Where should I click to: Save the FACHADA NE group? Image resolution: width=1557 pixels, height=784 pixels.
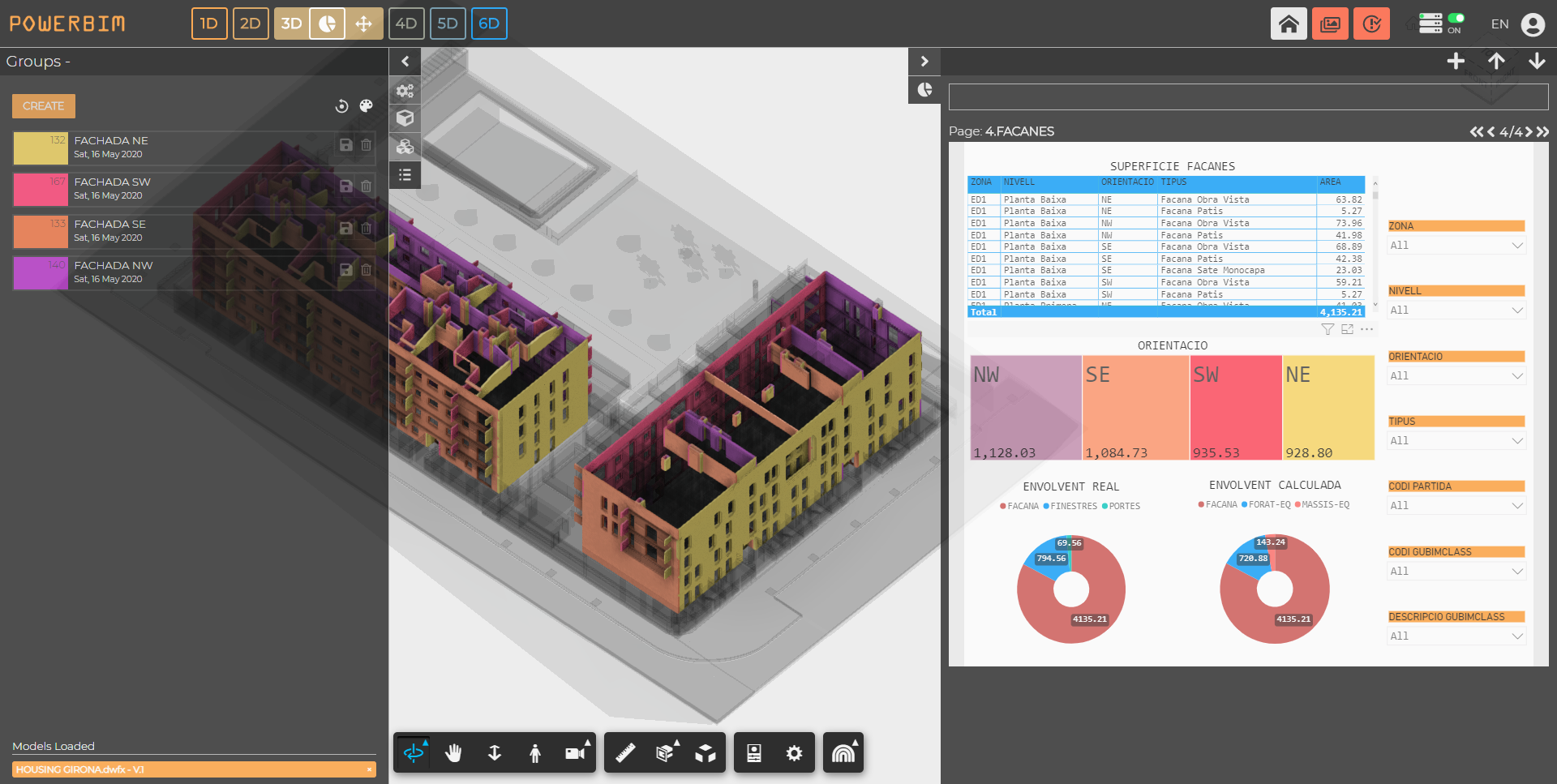pos(345,145)
